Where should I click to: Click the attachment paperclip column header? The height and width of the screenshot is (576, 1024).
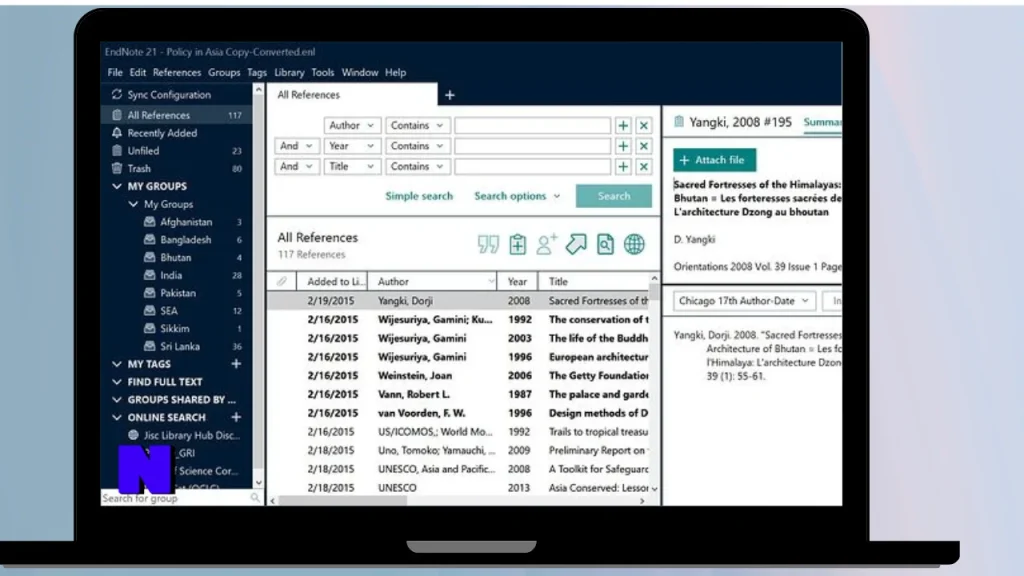[x=281, y=281]
